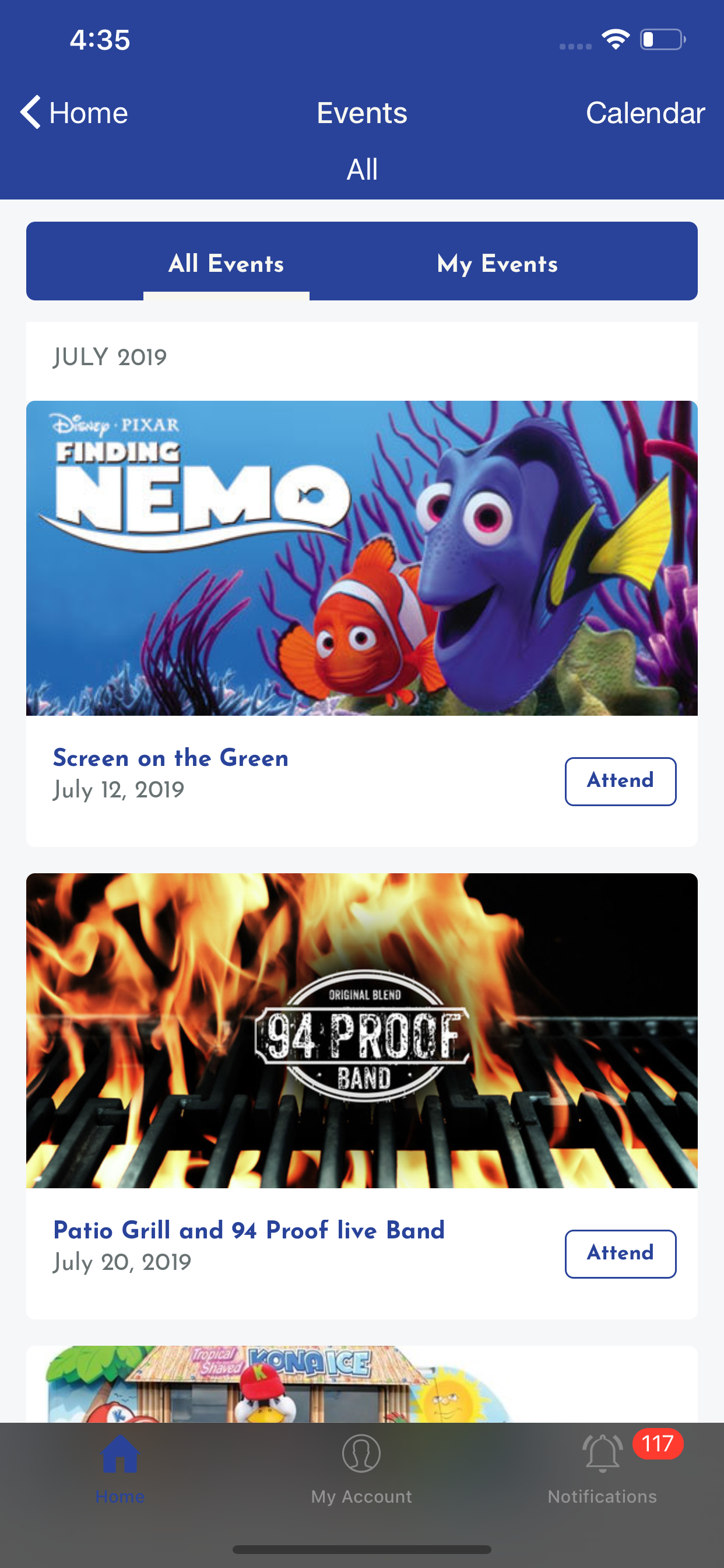
Task: Open the Kona Ice event image
Action: 362,1384
